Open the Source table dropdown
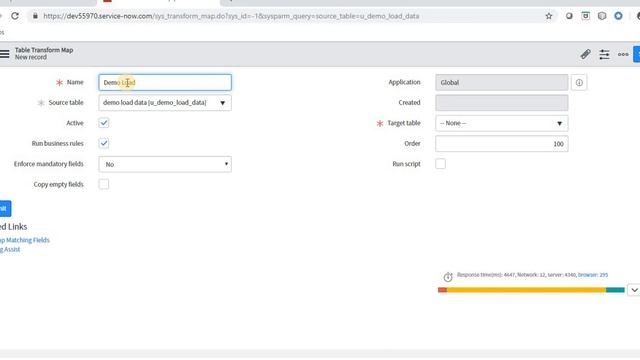 (x=165, y=103)
